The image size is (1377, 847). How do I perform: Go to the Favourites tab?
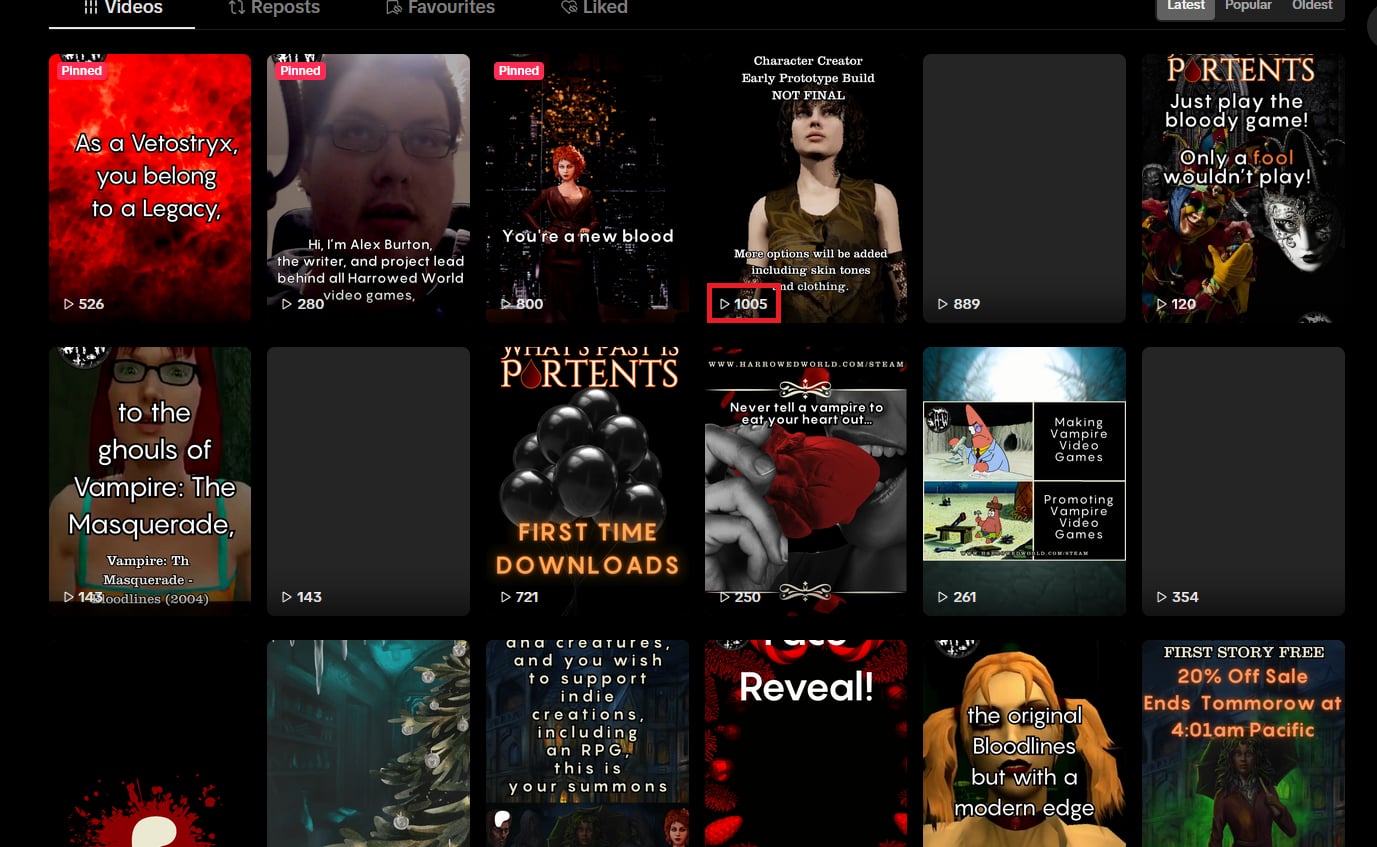coord(442,8)
